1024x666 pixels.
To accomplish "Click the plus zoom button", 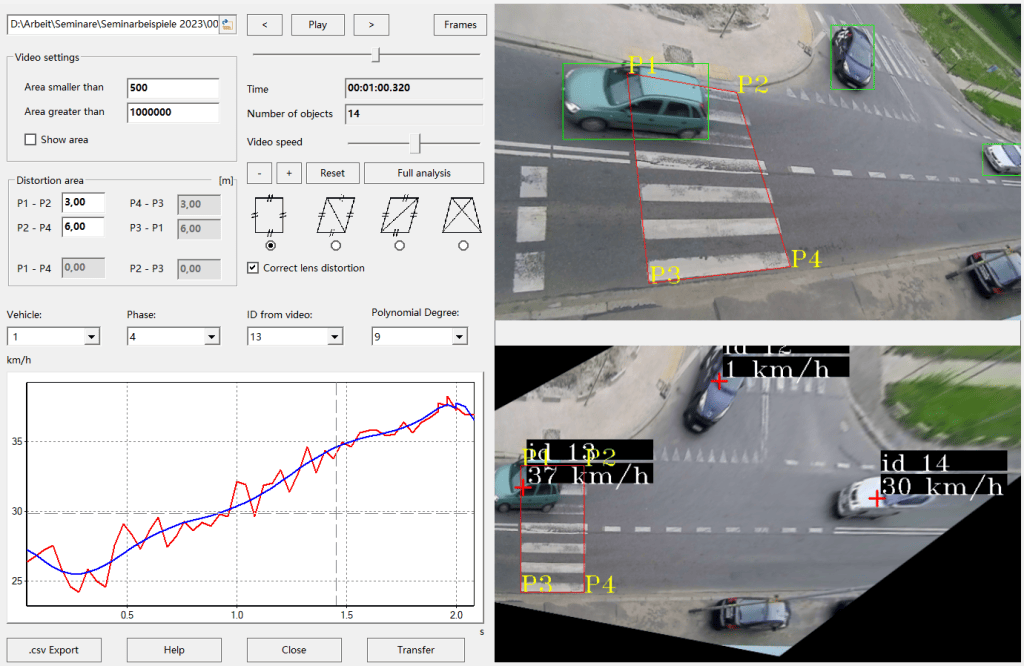I will tap(289, 173).
